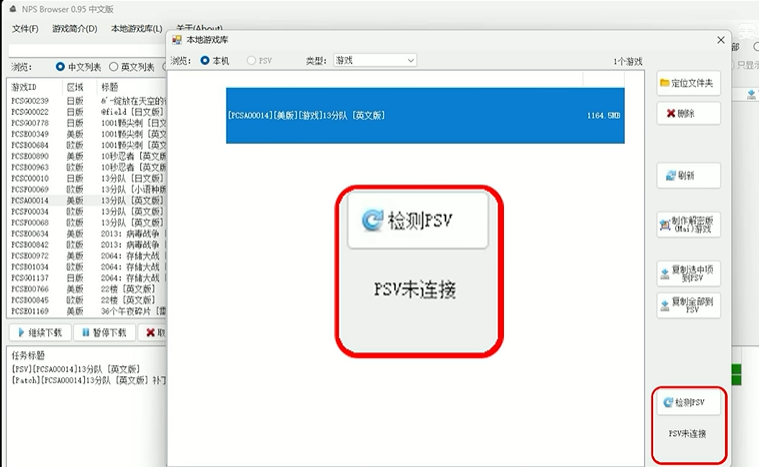Click the 刷新 refresh button
The height and width of the screenshot is (467, 759).
point(688,176)
